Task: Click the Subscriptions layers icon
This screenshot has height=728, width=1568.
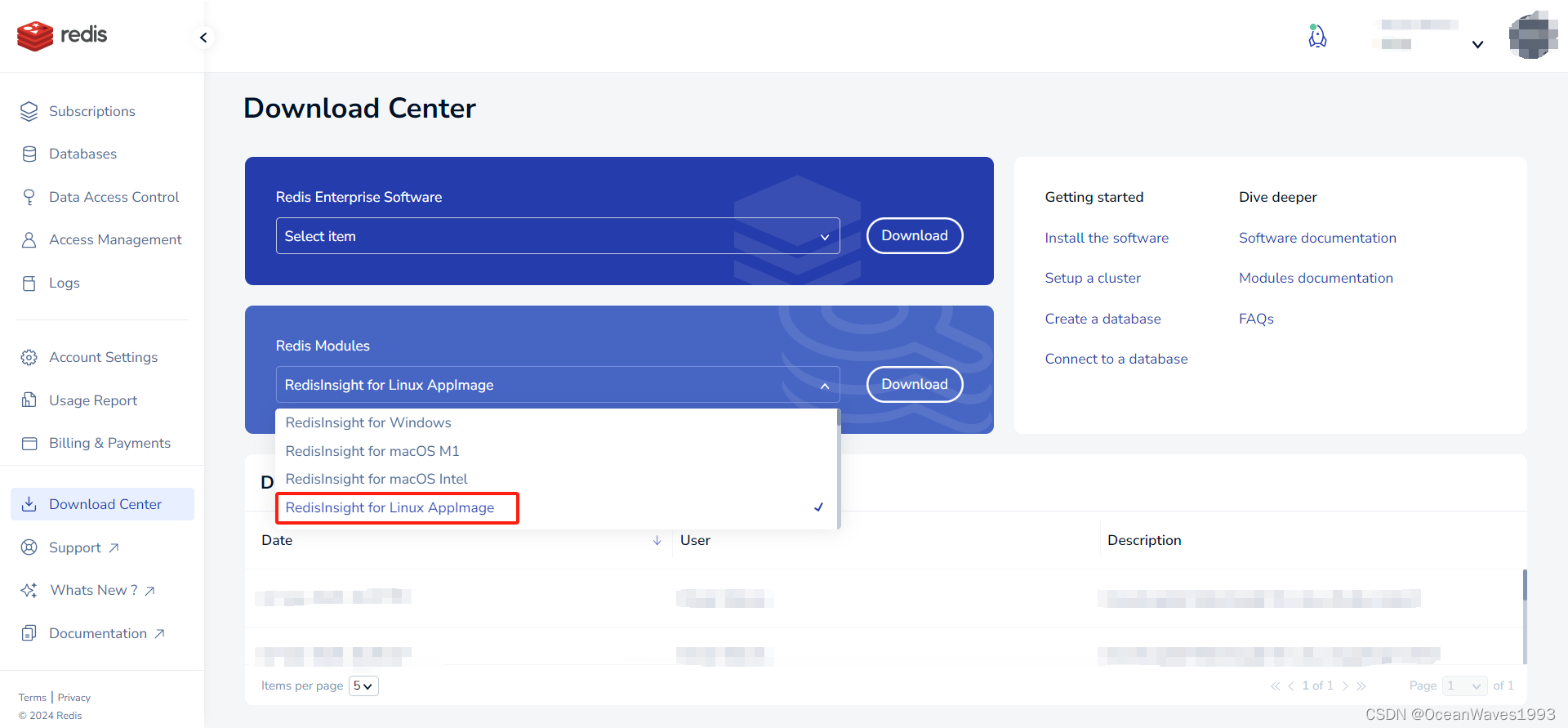Action: point(29,111)
